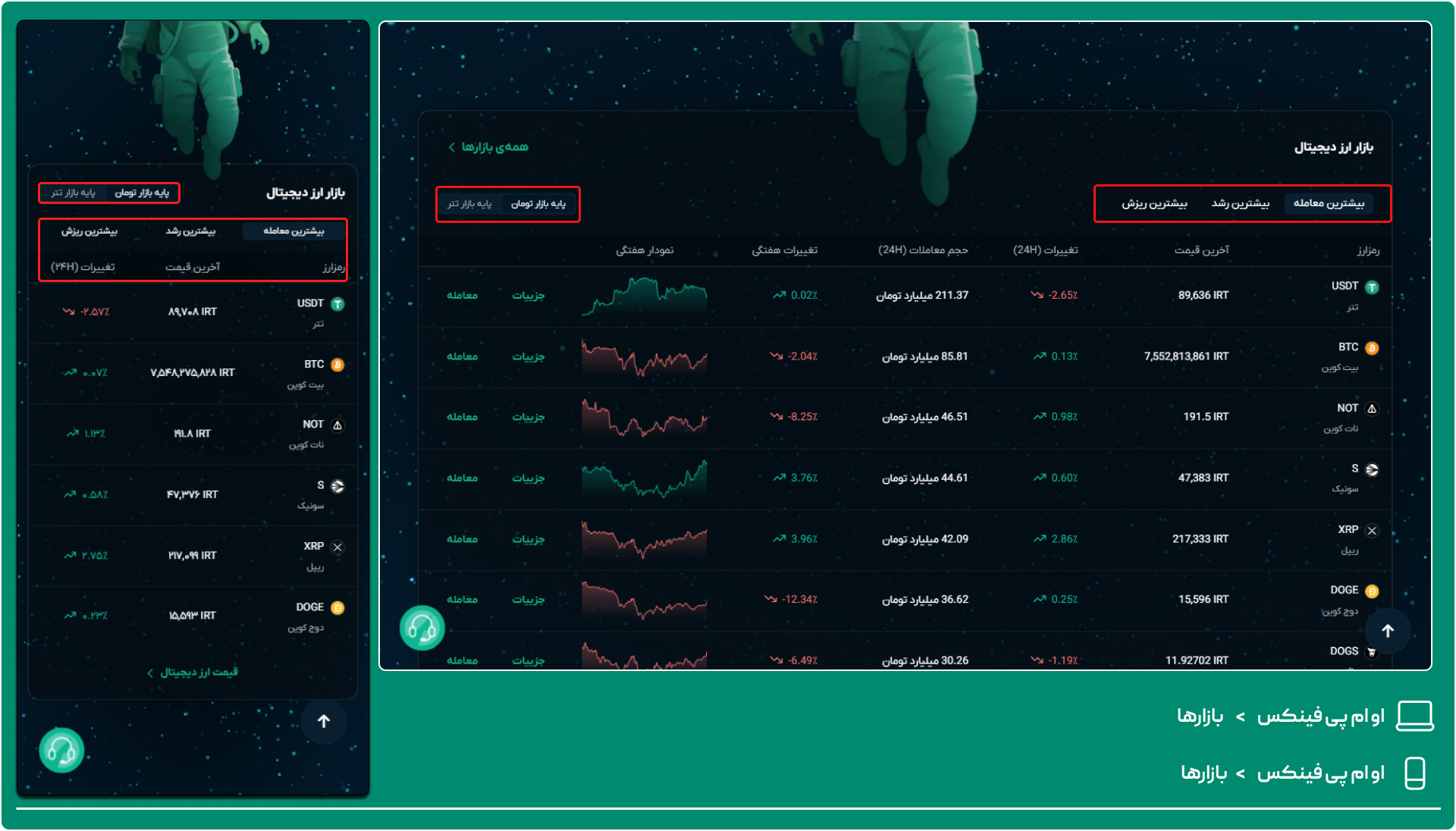Click the NOT weekly chart thumbnail
Viewport: 1456px width, 831px height.
pyautogui.click(x=644, y=417)
